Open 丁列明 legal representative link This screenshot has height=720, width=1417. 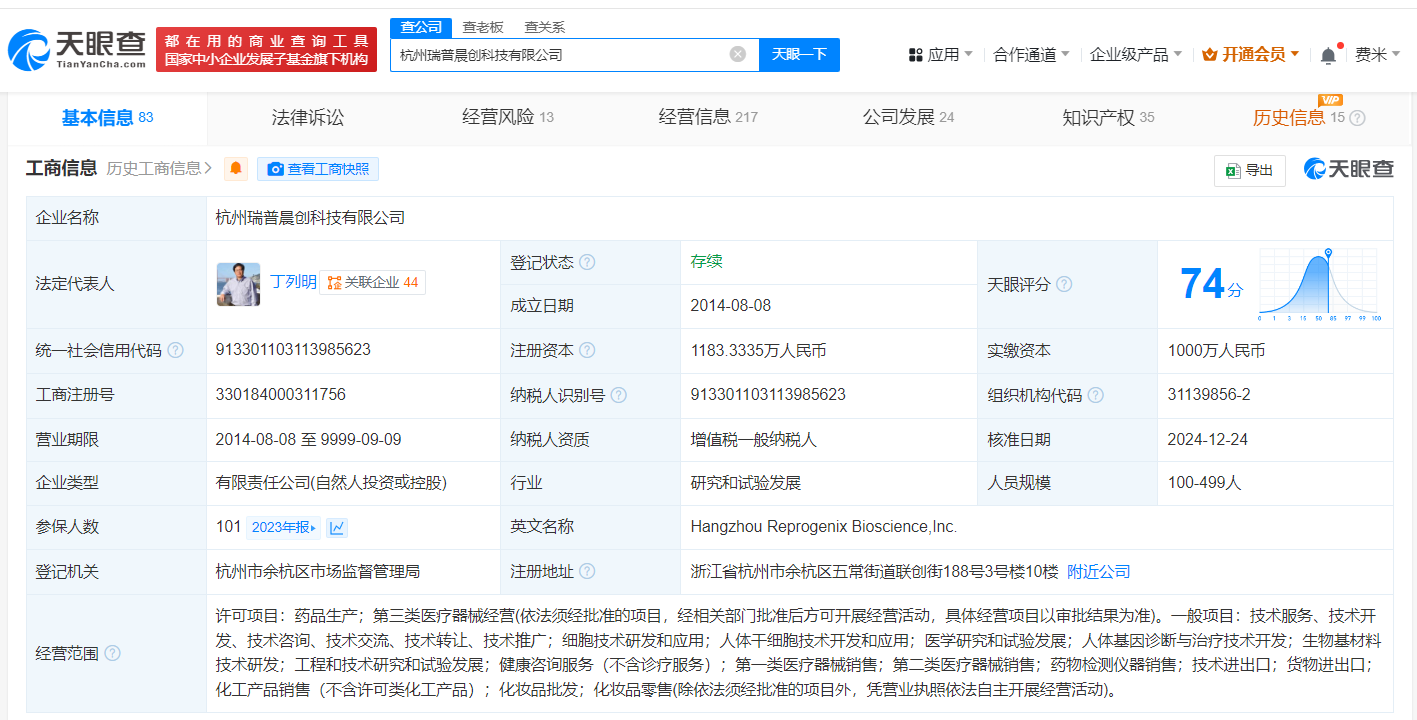click(293, 282)
